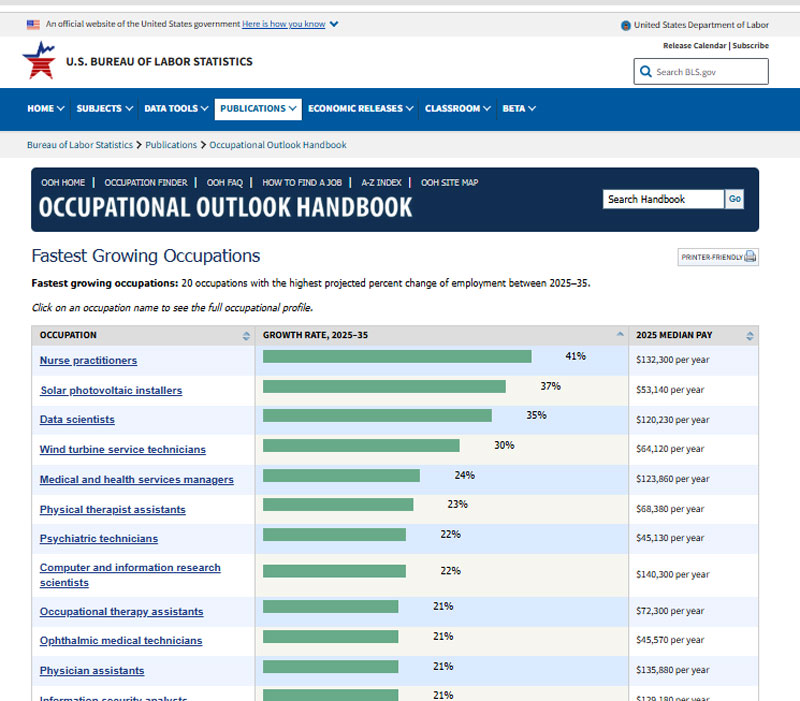Open Psychiatric technicians profile
This screenshot has width=800, height=701.
99,539
